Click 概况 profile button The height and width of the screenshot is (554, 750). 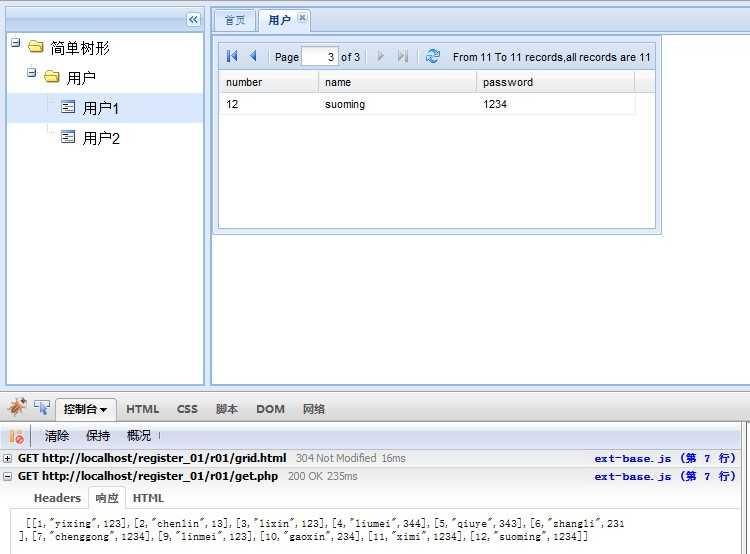tap(139, 436)
